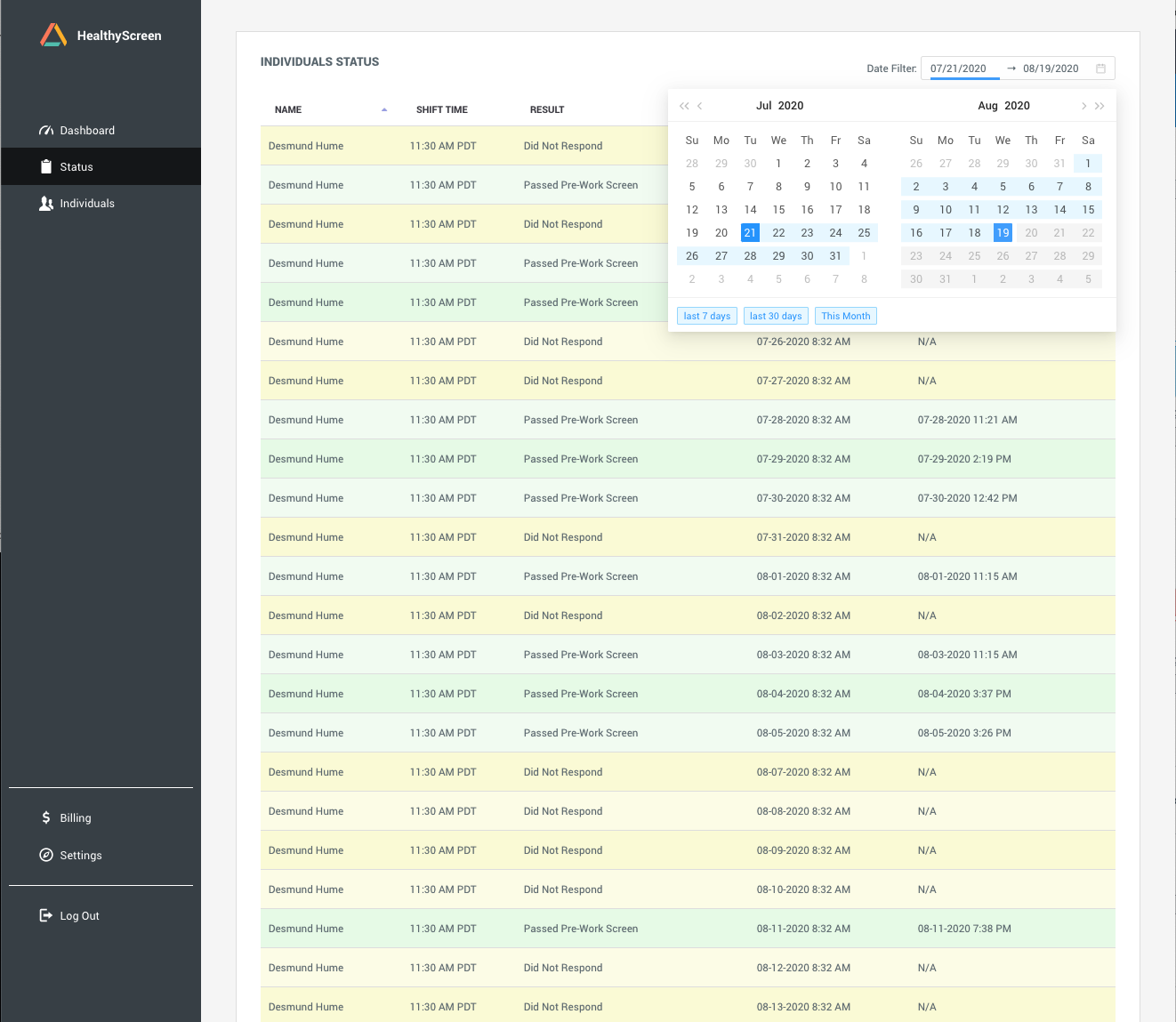Apply the "last 30 days" preset
Screen dimensions: 1176x1022
[776, 316]
